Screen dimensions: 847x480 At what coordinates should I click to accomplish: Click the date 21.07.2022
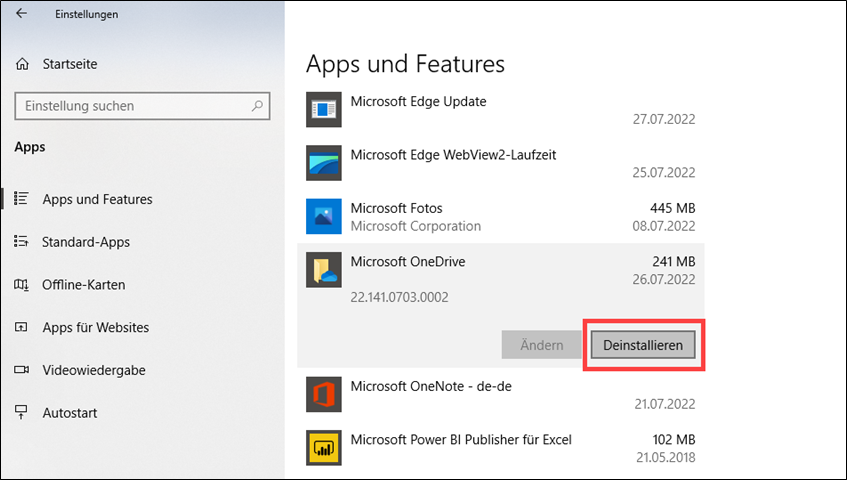[665, 404]
